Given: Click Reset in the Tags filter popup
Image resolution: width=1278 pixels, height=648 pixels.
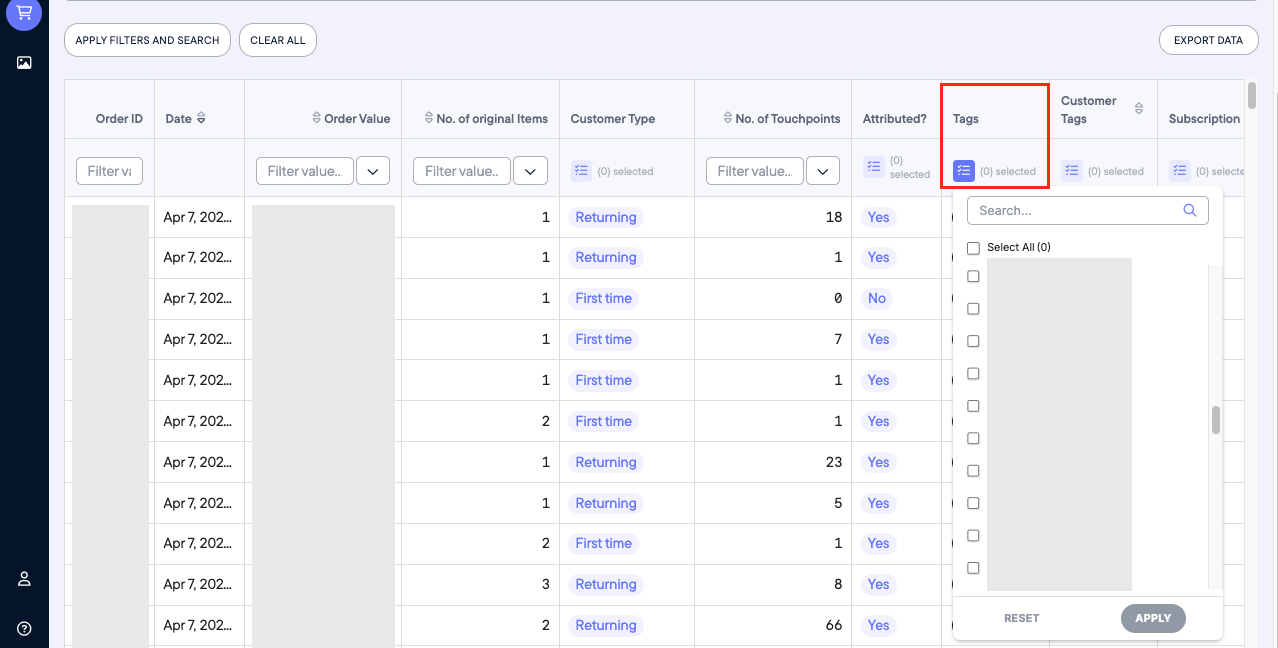Looking at the screenshot, I should (x=1022, y=618).
